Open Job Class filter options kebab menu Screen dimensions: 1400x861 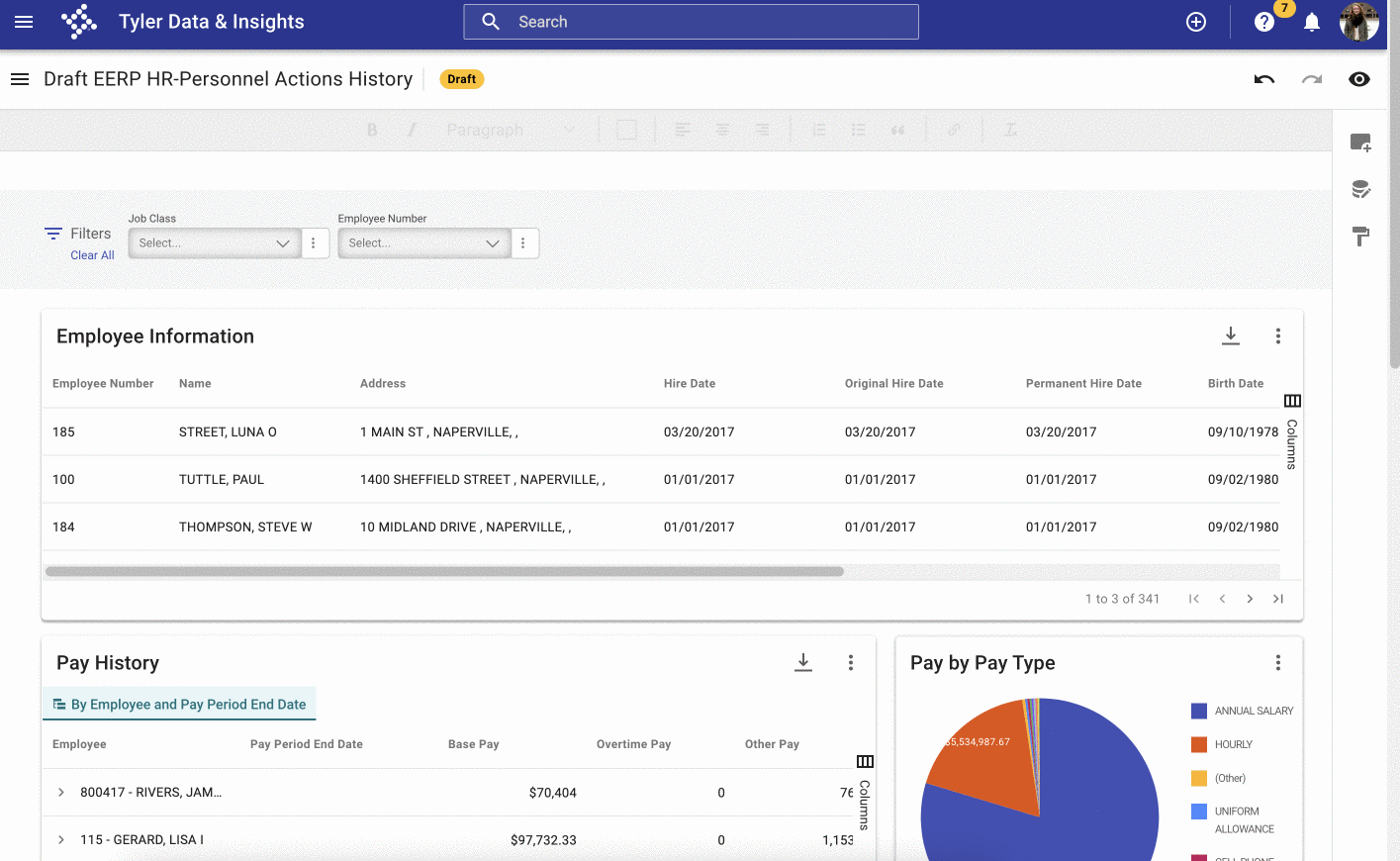pyautogui.click(x=314, y=243)
